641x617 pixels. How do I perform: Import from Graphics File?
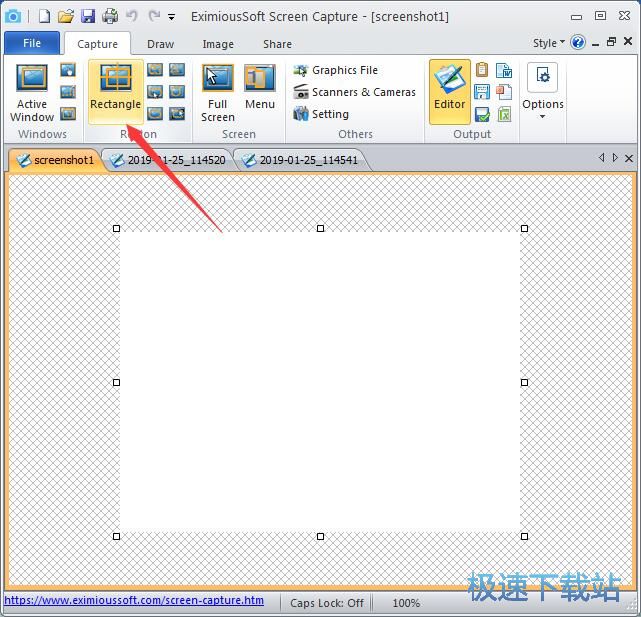tap(335, 70)
